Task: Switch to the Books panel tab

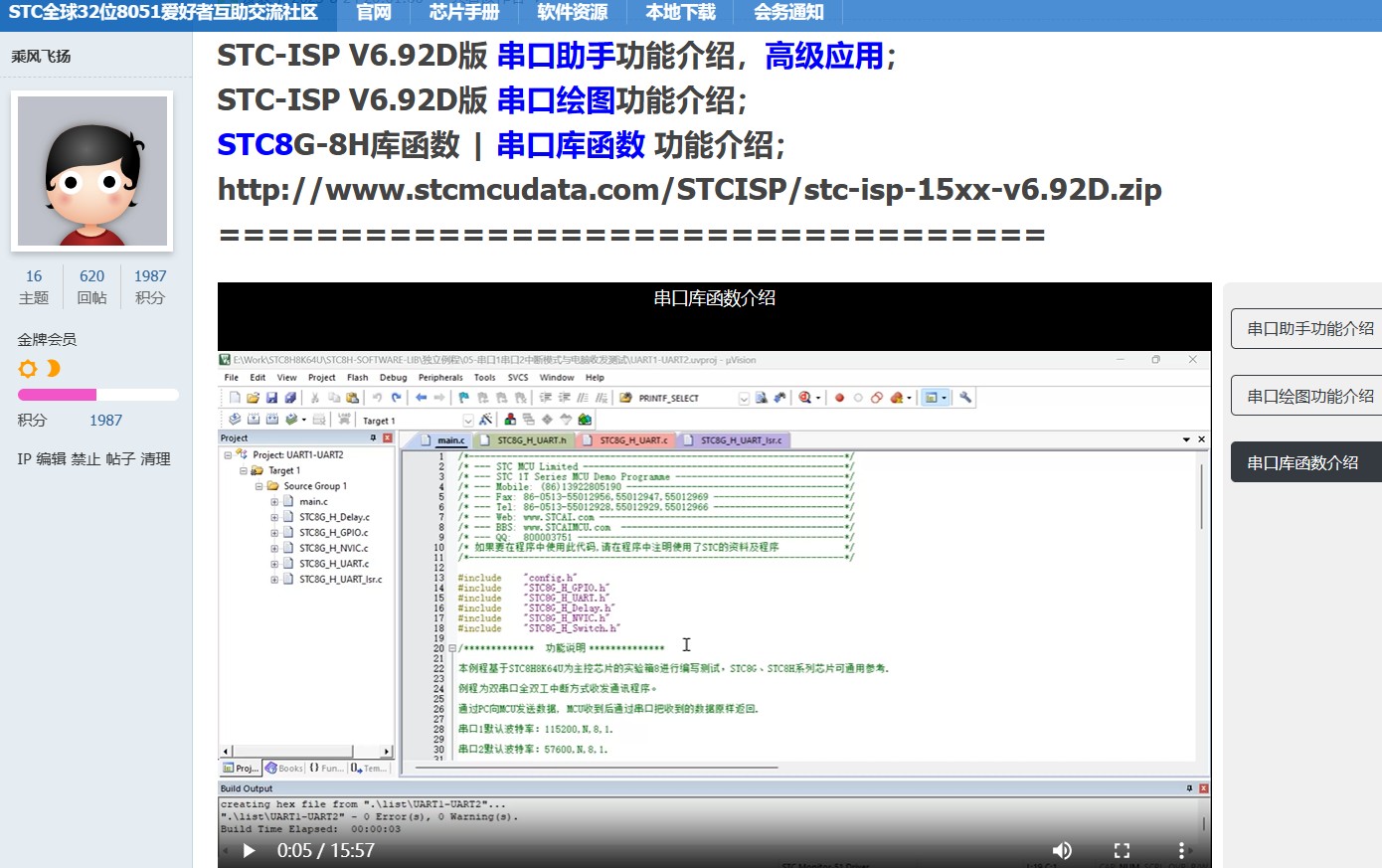Action: point(284,768)
